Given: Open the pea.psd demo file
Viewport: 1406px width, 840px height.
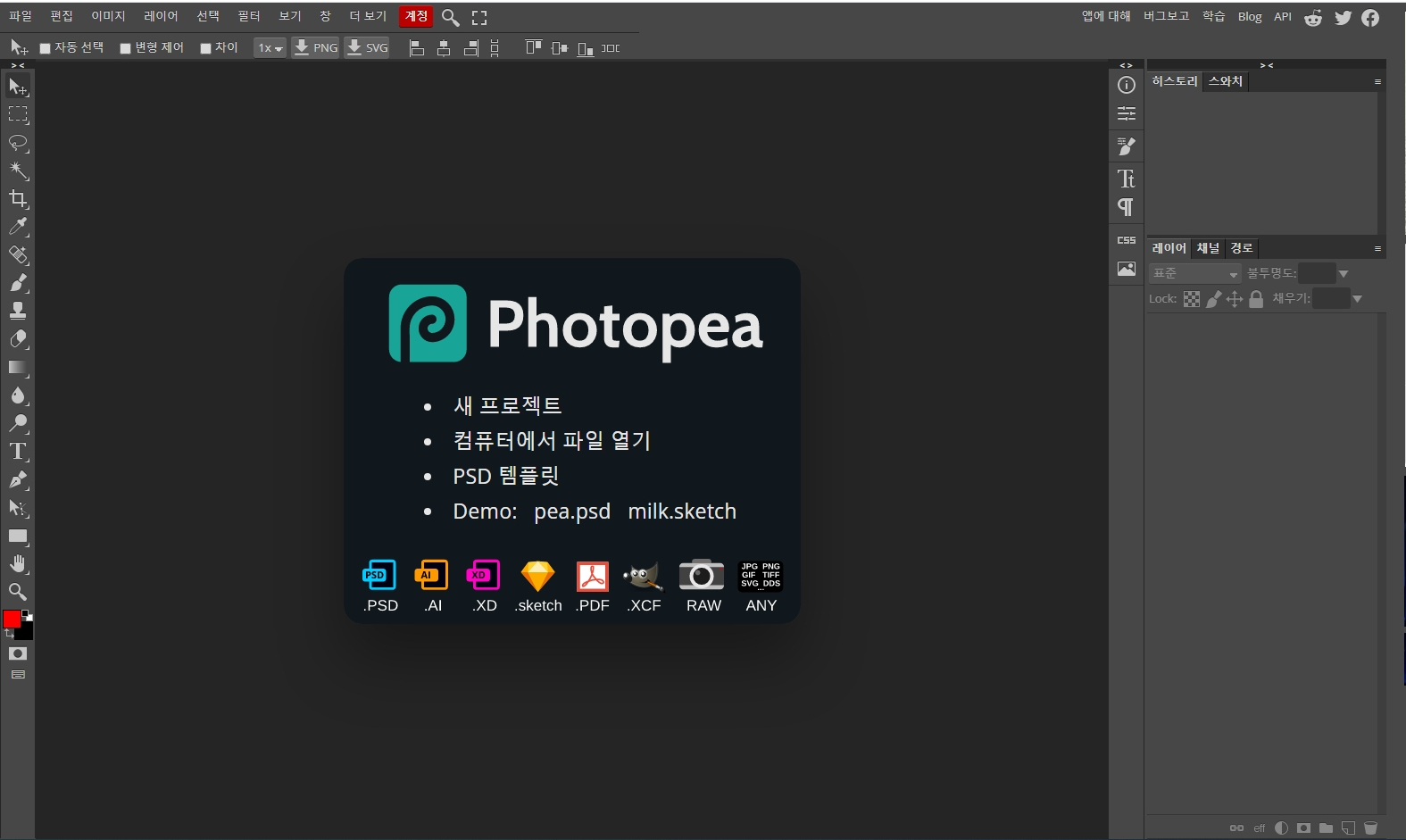Looking at the screenshot, I should pyautogui.click(x=572, y=511).
